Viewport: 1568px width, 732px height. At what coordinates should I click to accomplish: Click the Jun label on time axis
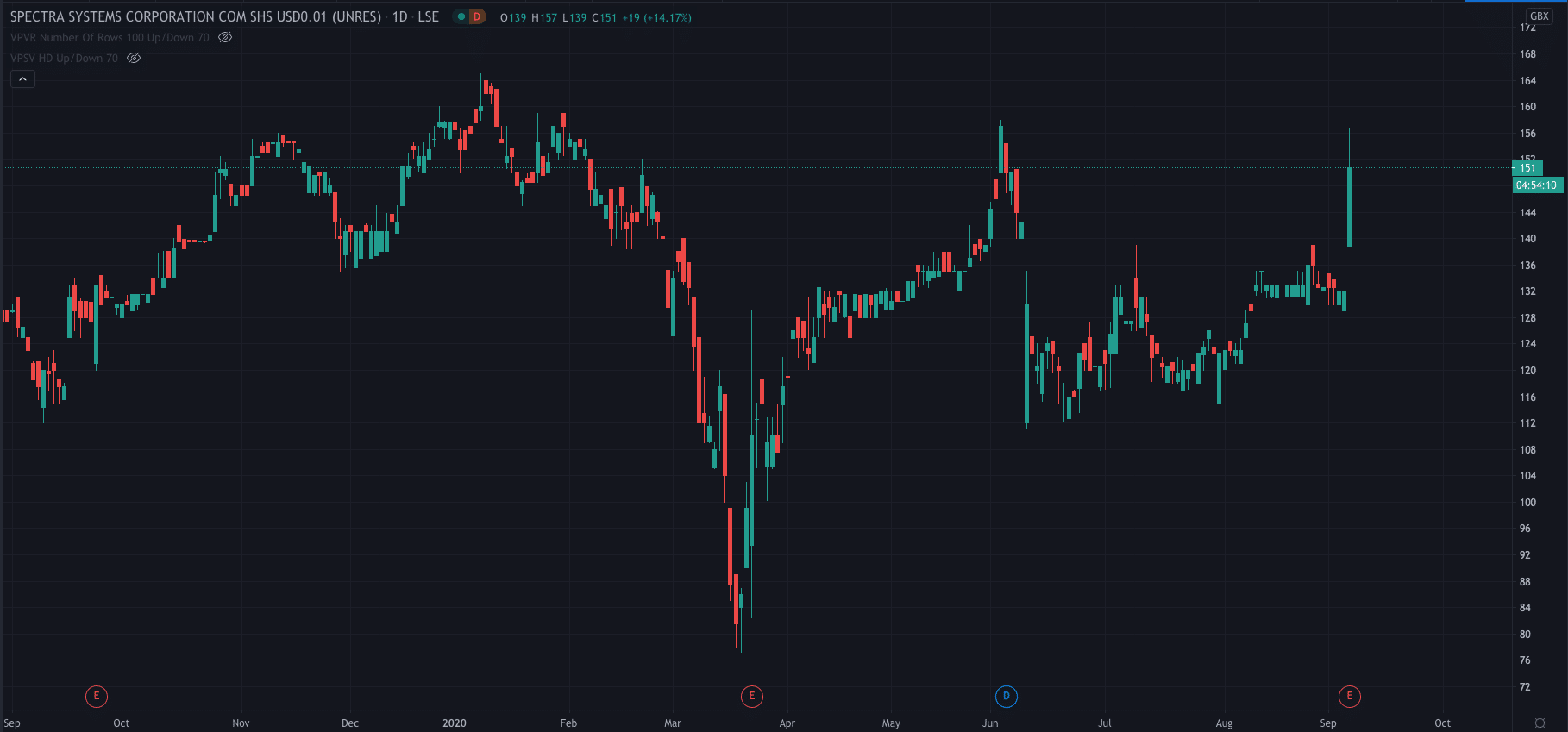coord(990,723)
